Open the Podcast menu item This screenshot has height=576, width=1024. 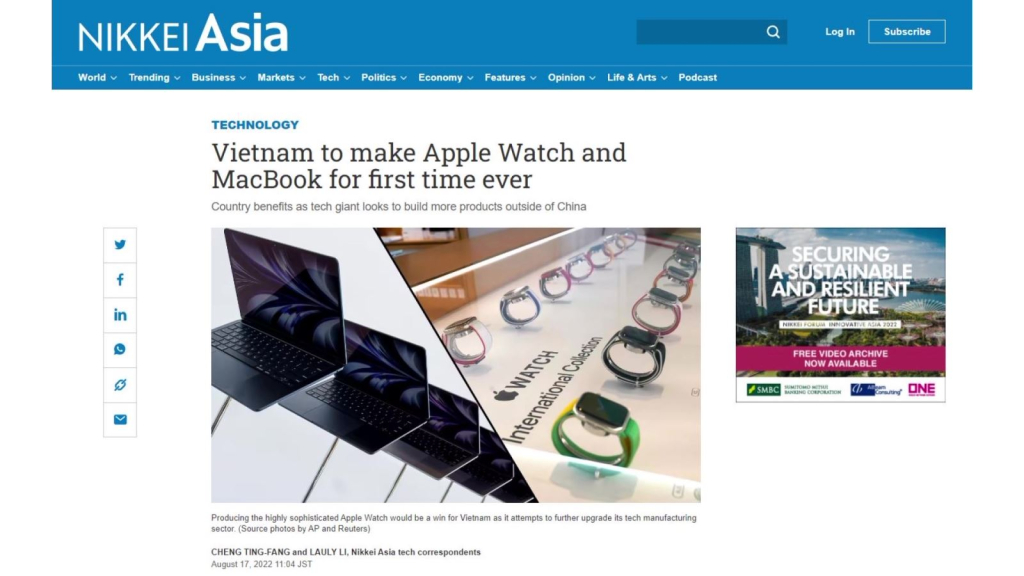(x=697, y=78)
